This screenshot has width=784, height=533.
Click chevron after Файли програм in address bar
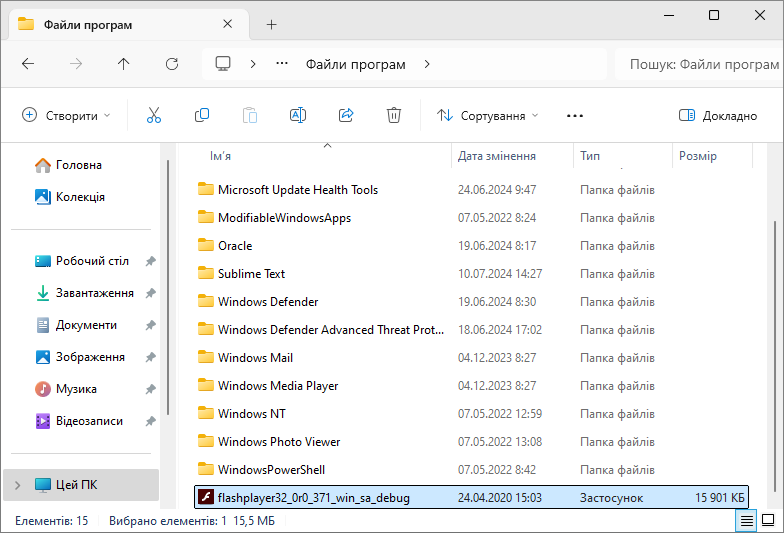[x=426, y=64]
